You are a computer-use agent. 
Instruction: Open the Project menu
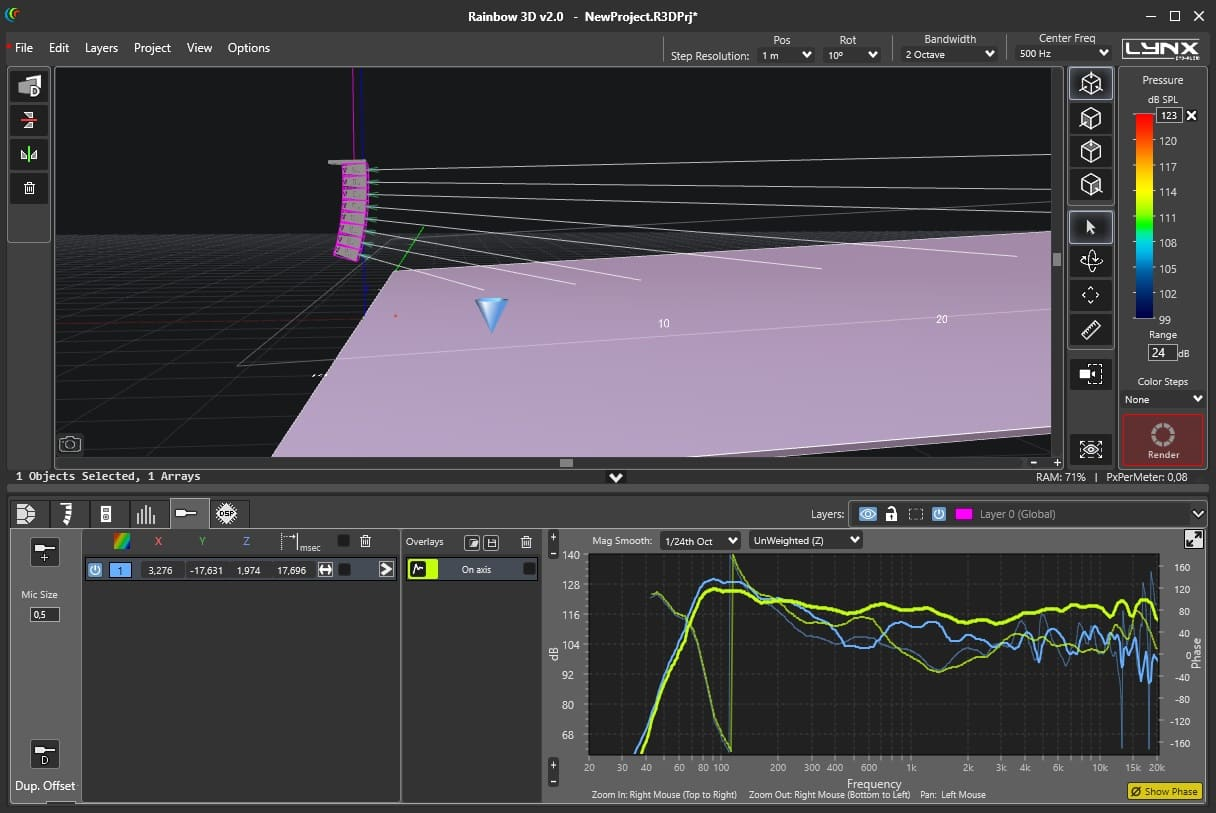point(152,48)
